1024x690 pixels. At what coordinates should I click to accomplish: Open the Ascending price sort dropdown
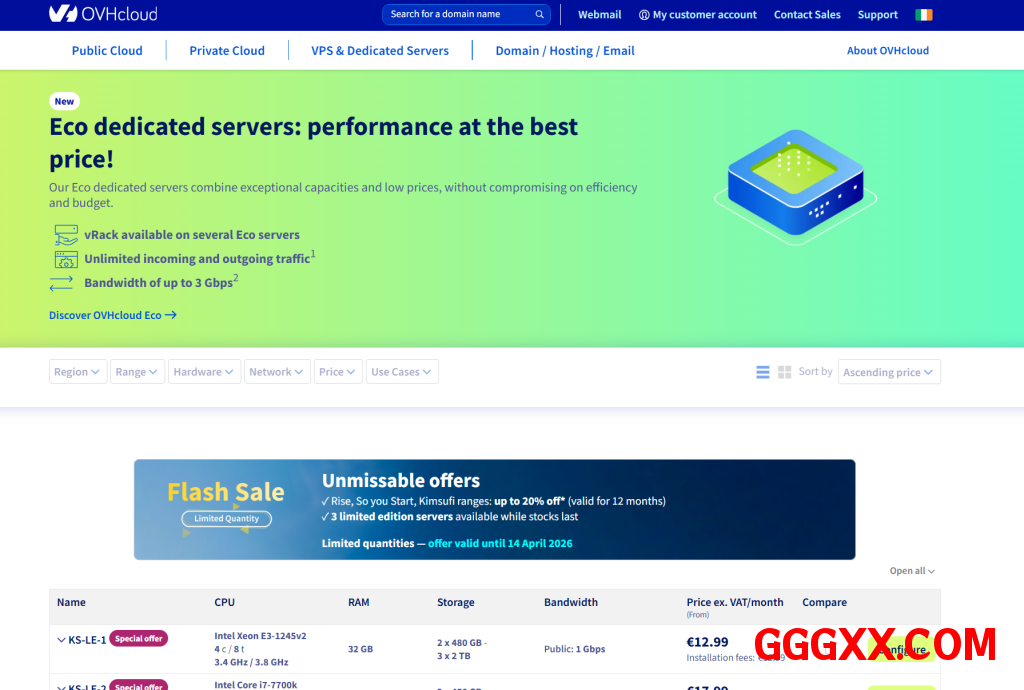click(888, 372)
